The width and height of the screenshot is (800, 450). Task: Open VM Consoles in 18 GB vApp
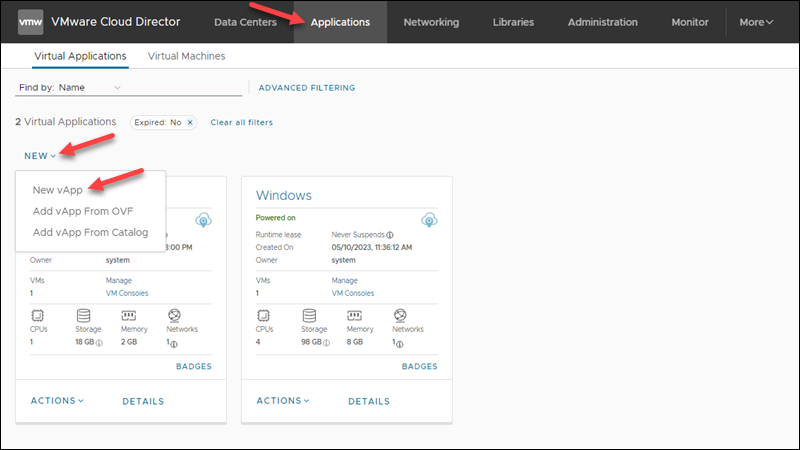(127, 293)
